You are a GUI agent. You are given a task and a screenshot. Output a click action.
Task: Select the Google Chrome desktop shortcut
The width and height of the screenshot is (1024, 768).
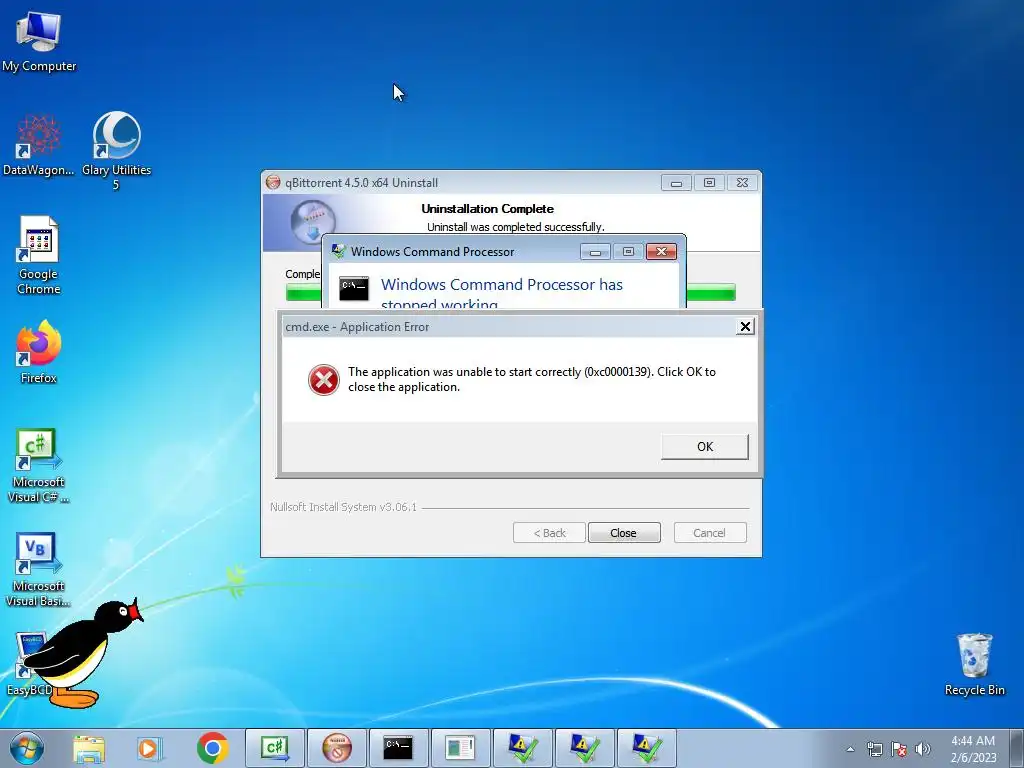coord(39,255)
